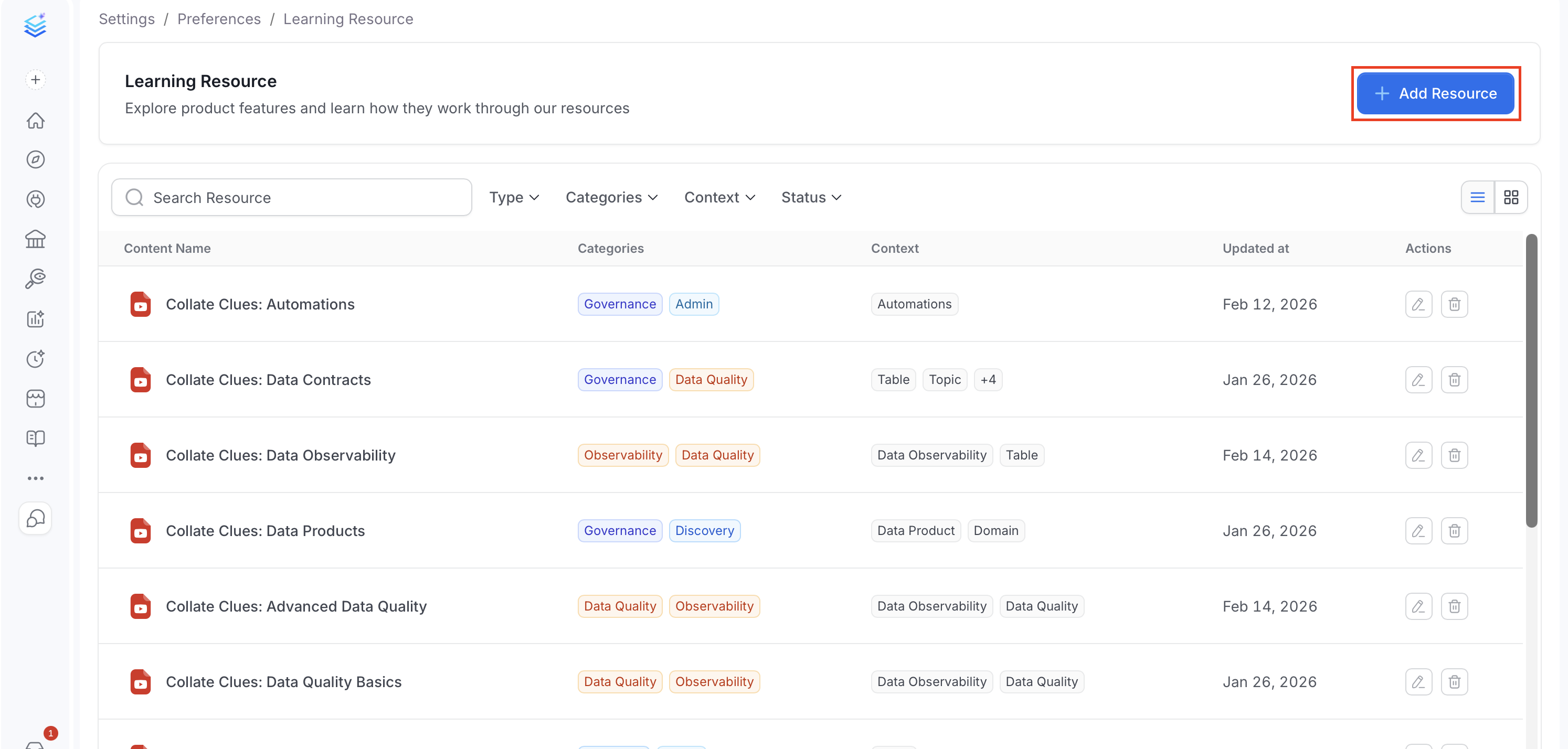
Task: Click Governance tag in Data Products row
Action: pos(620,531)
